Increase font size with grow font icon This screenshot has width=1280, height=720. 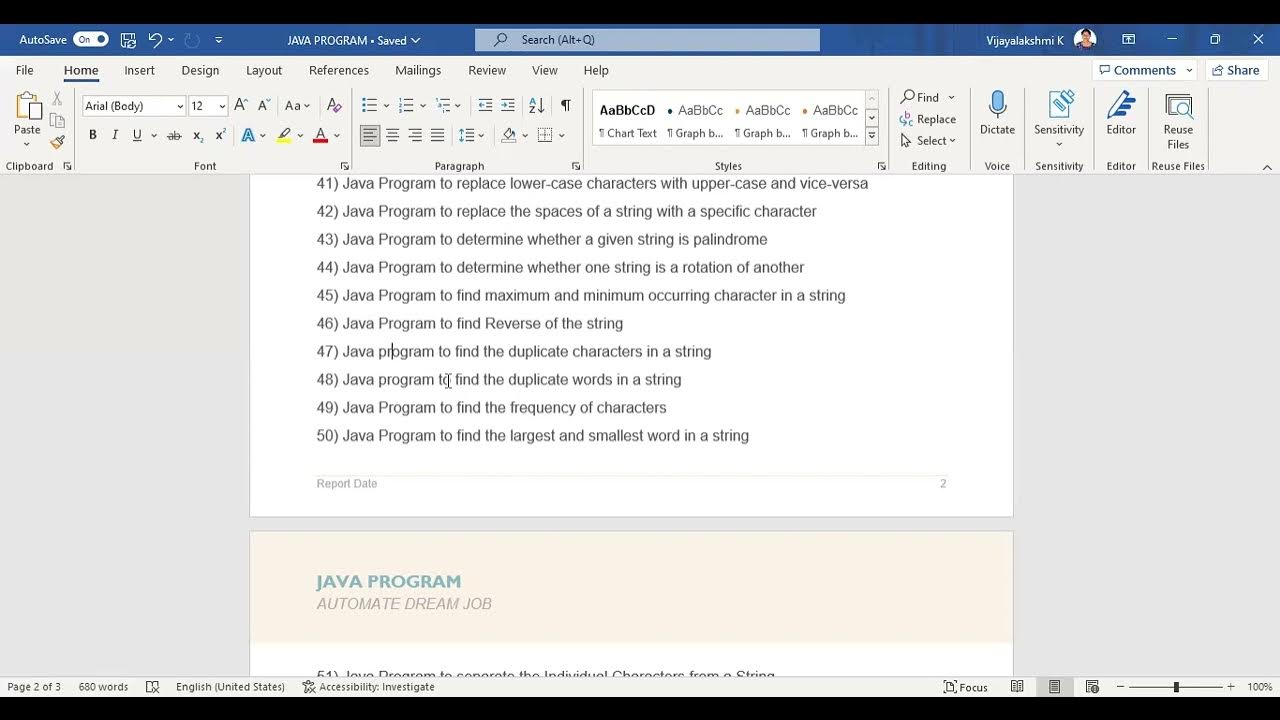240,105
